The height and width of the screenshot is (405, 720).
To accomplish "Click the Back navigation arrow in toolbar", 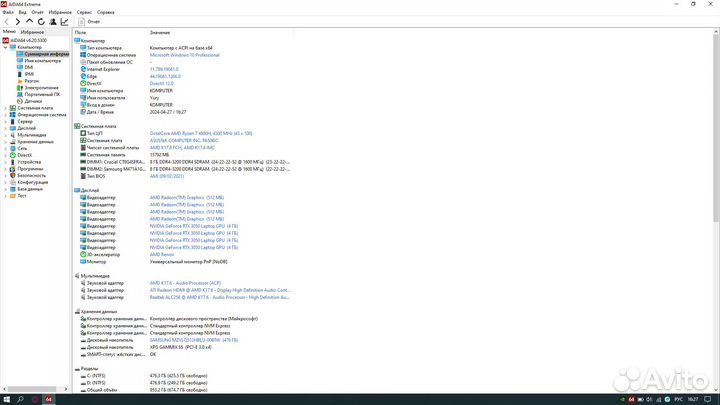I will coord(6,20).
